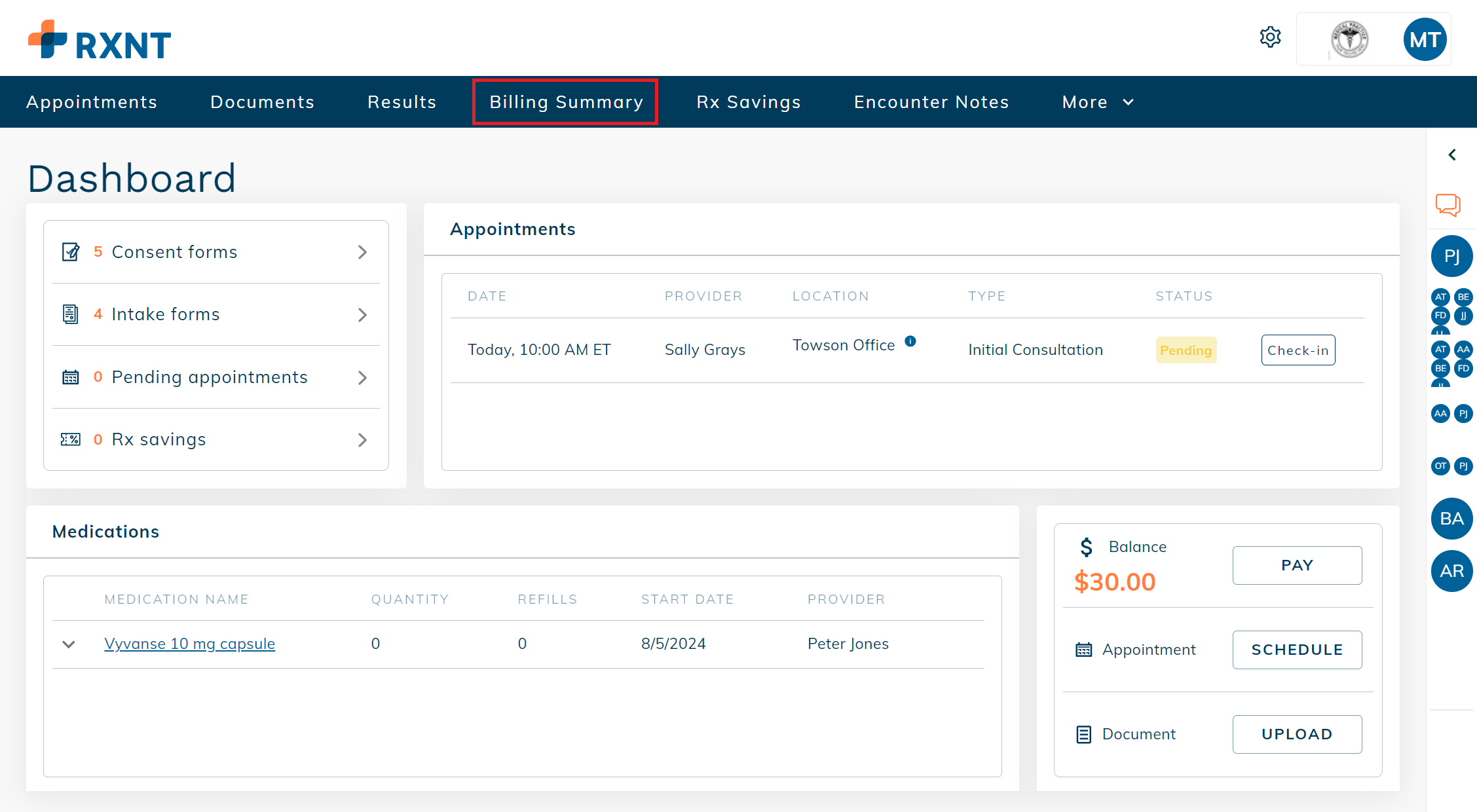Open Vyvanse 10 mg capsule link
This screenshot has height=812, width=1477.
tap(189, 644)
